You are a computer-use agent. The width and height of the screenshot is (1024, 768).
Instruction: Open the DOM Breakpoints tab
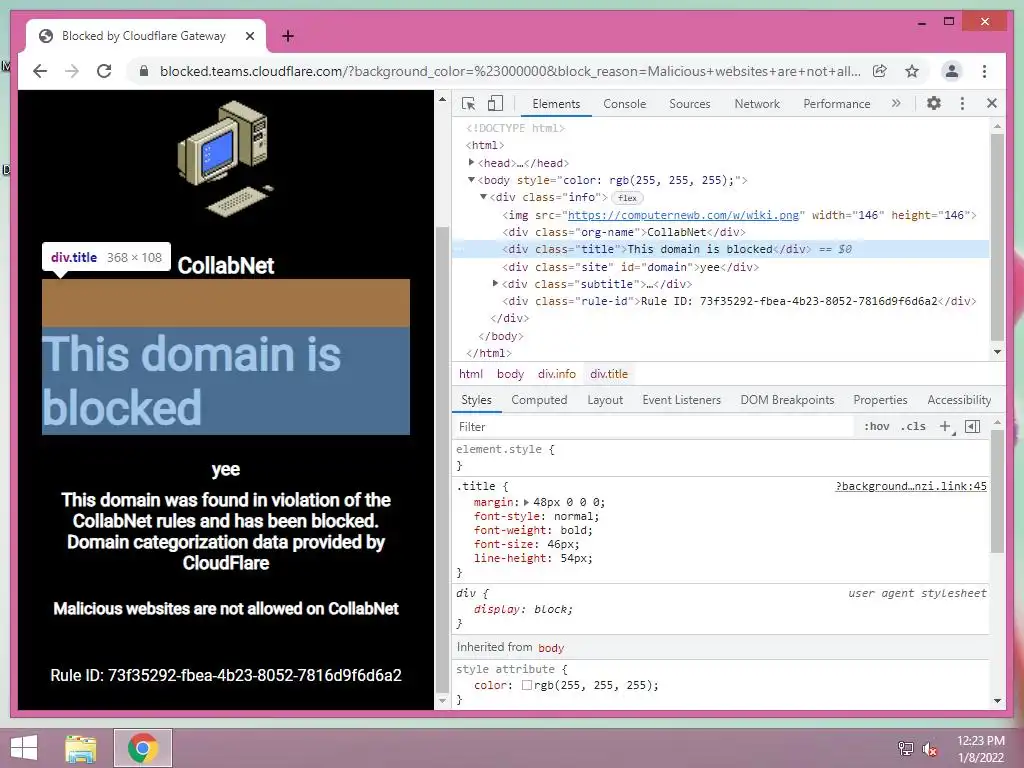click(x=787, y=400)
